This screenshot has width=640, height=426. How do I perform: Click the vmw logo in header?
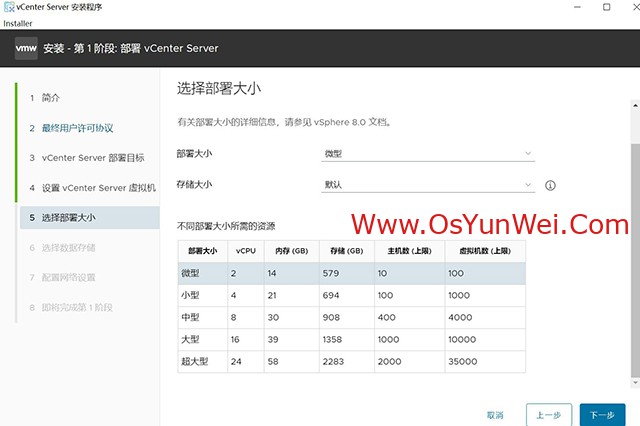[x=26, y=48]
